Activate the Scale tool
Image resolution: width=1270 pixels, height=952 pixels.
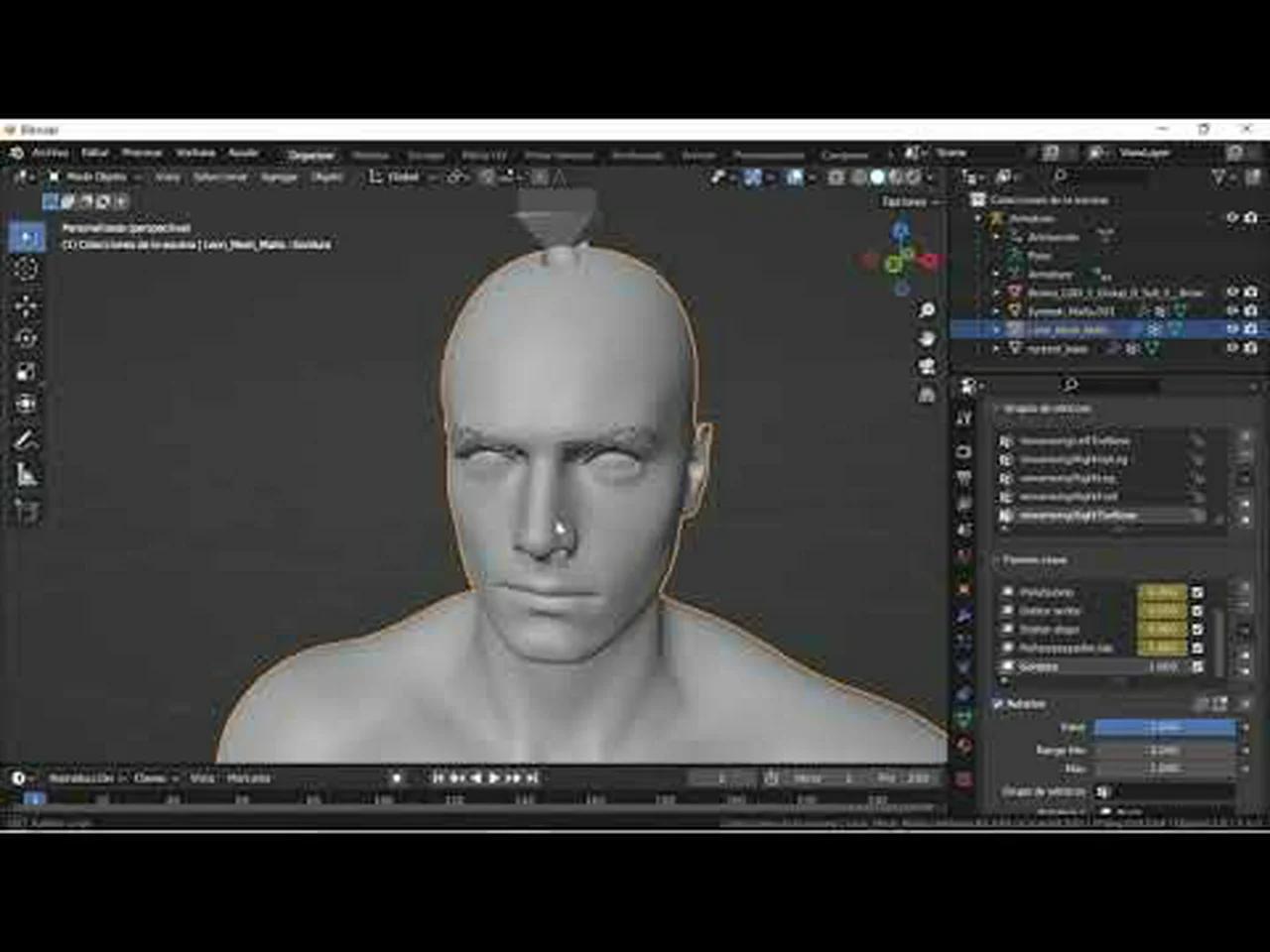[x=27, y=371]
